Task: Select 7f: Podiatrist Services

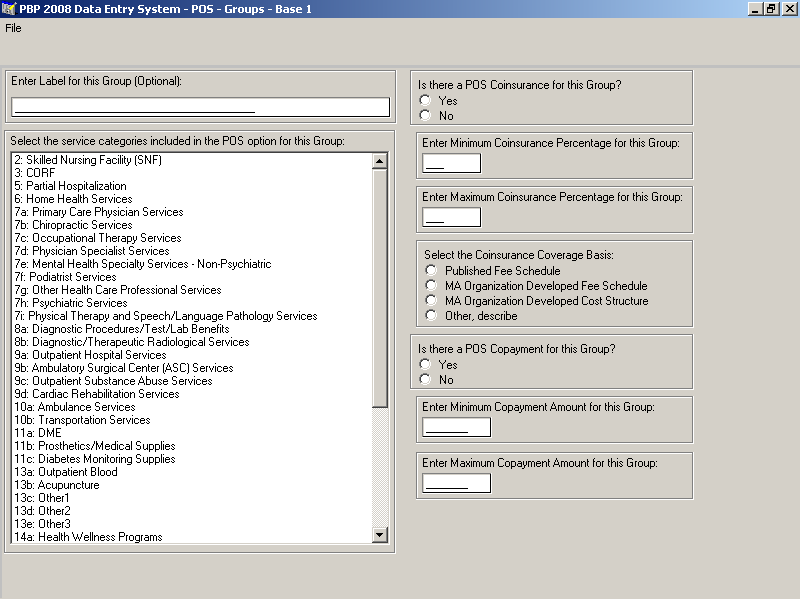Action: 192,277
